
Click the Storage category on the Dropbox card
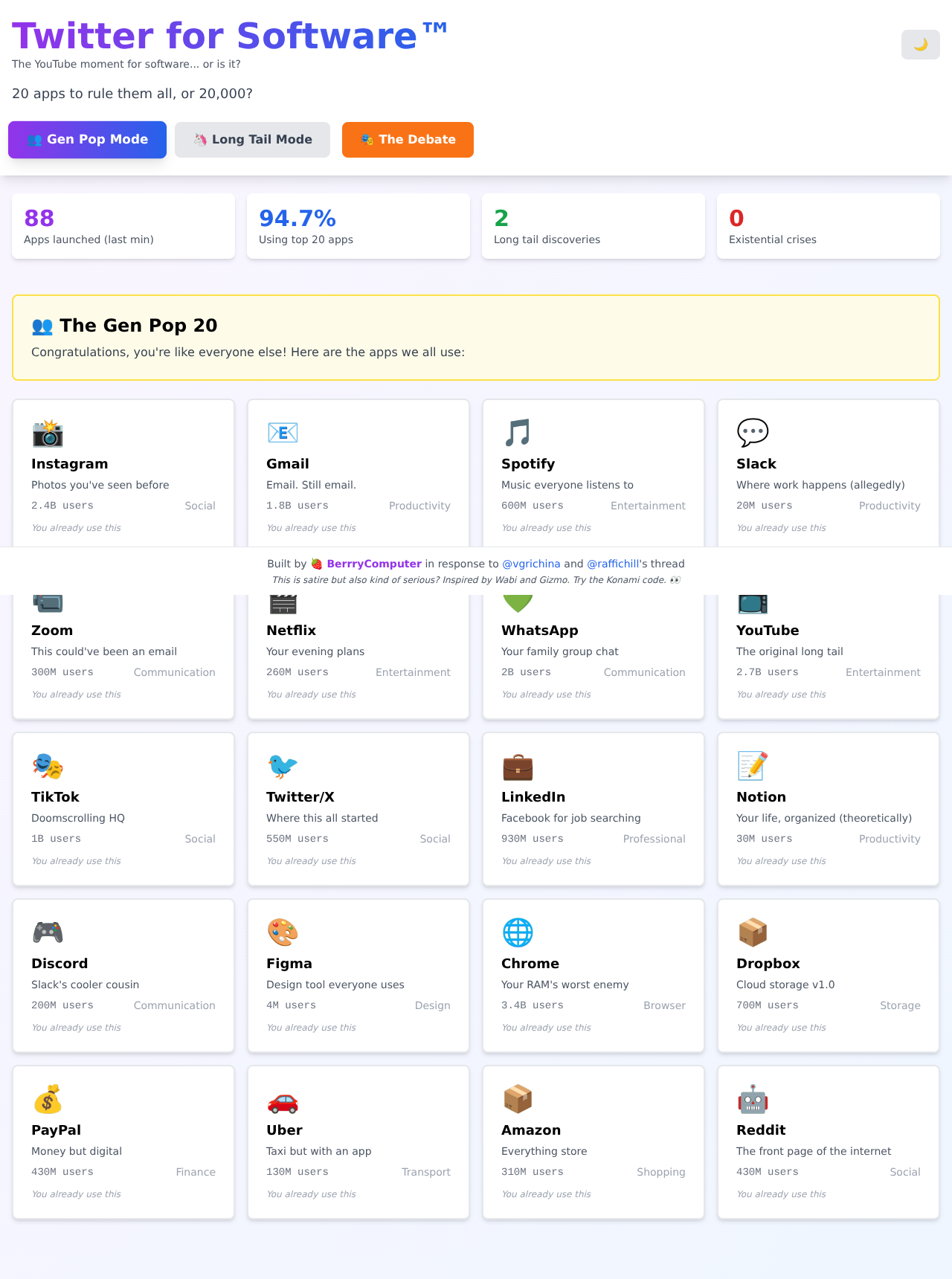[x=900, y=1005]
